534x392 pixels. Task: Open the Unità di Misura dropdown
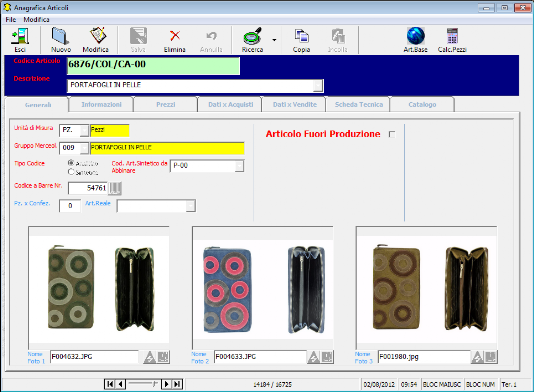(84, 130)
